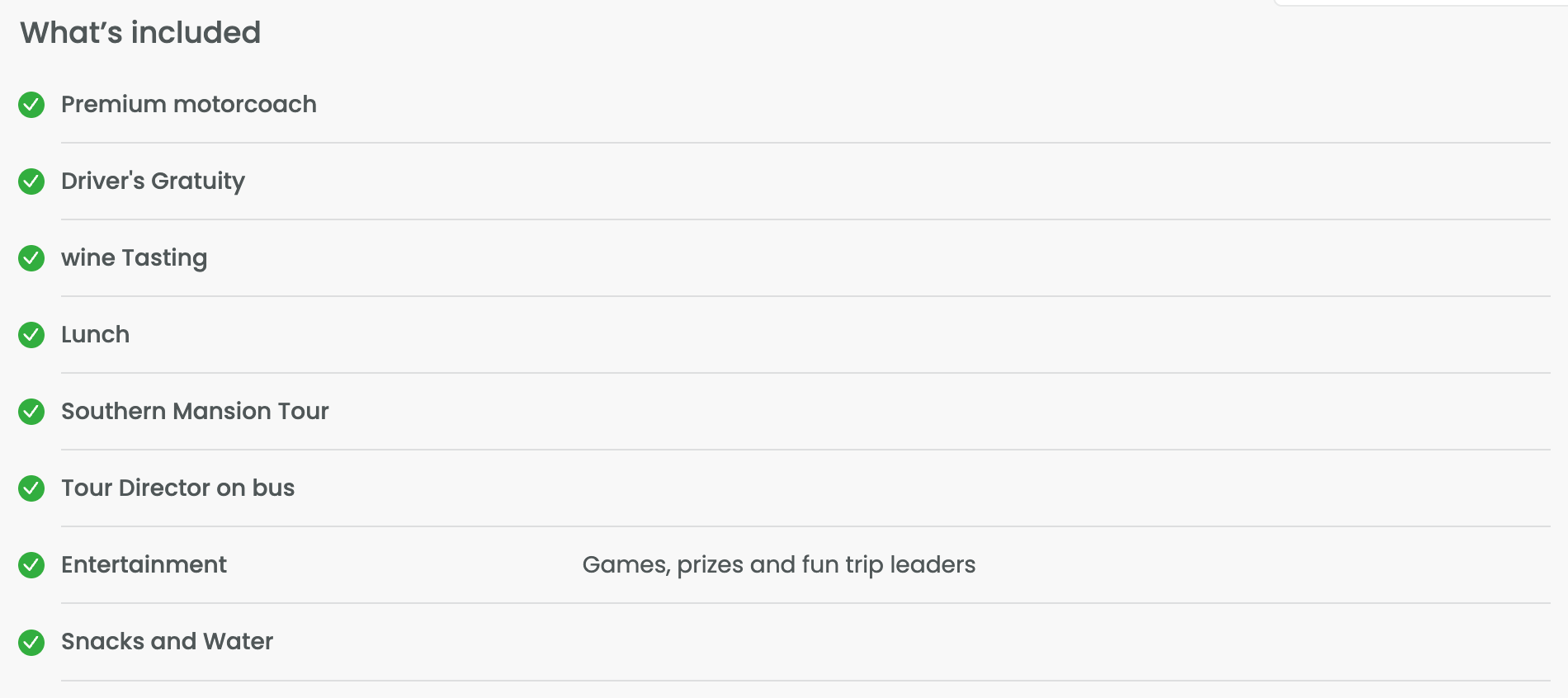The image size is (1568, 698).
Task: Click the word Tasting in wine Tasting
Action: pos(164,258)
